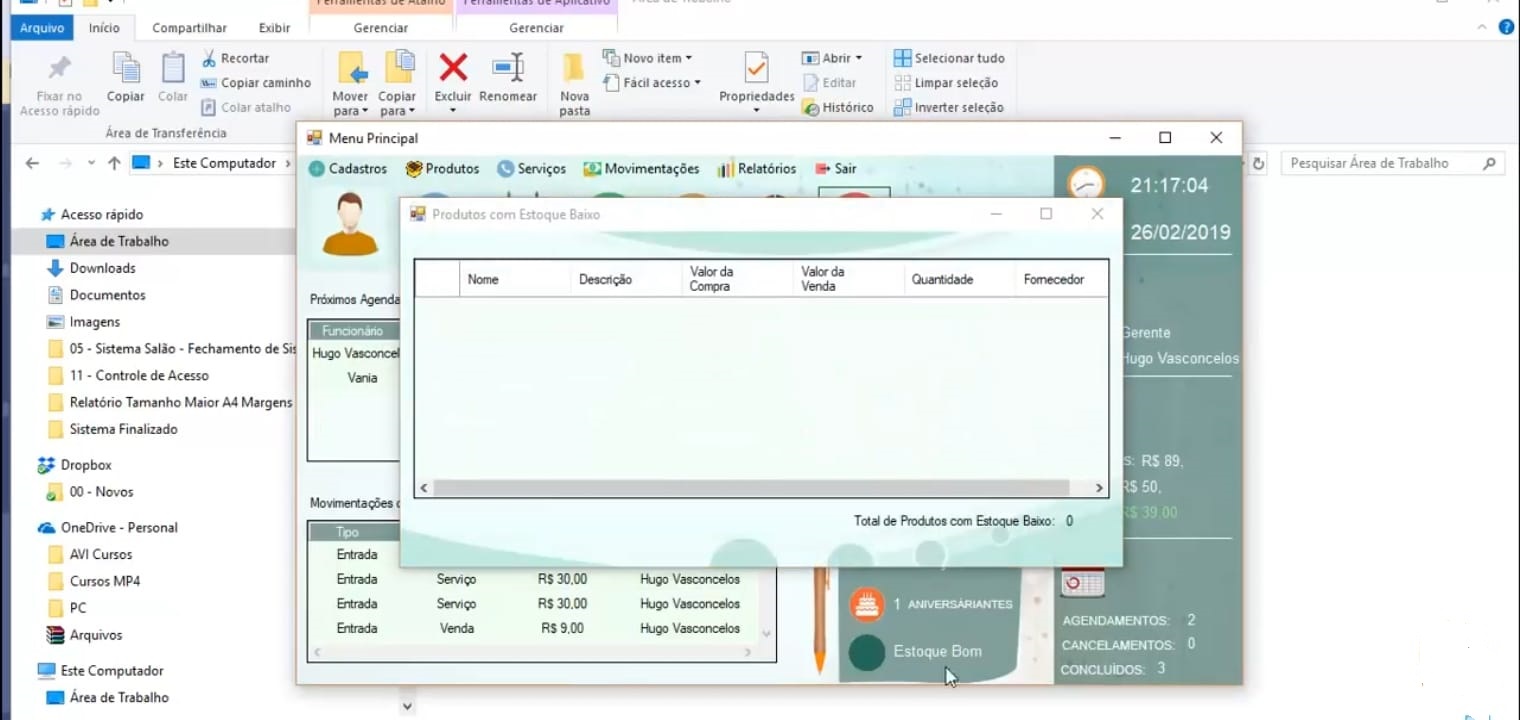
Task: Click left scroll arrow in Estoque Baixo grid
Action: click(424, 488)
